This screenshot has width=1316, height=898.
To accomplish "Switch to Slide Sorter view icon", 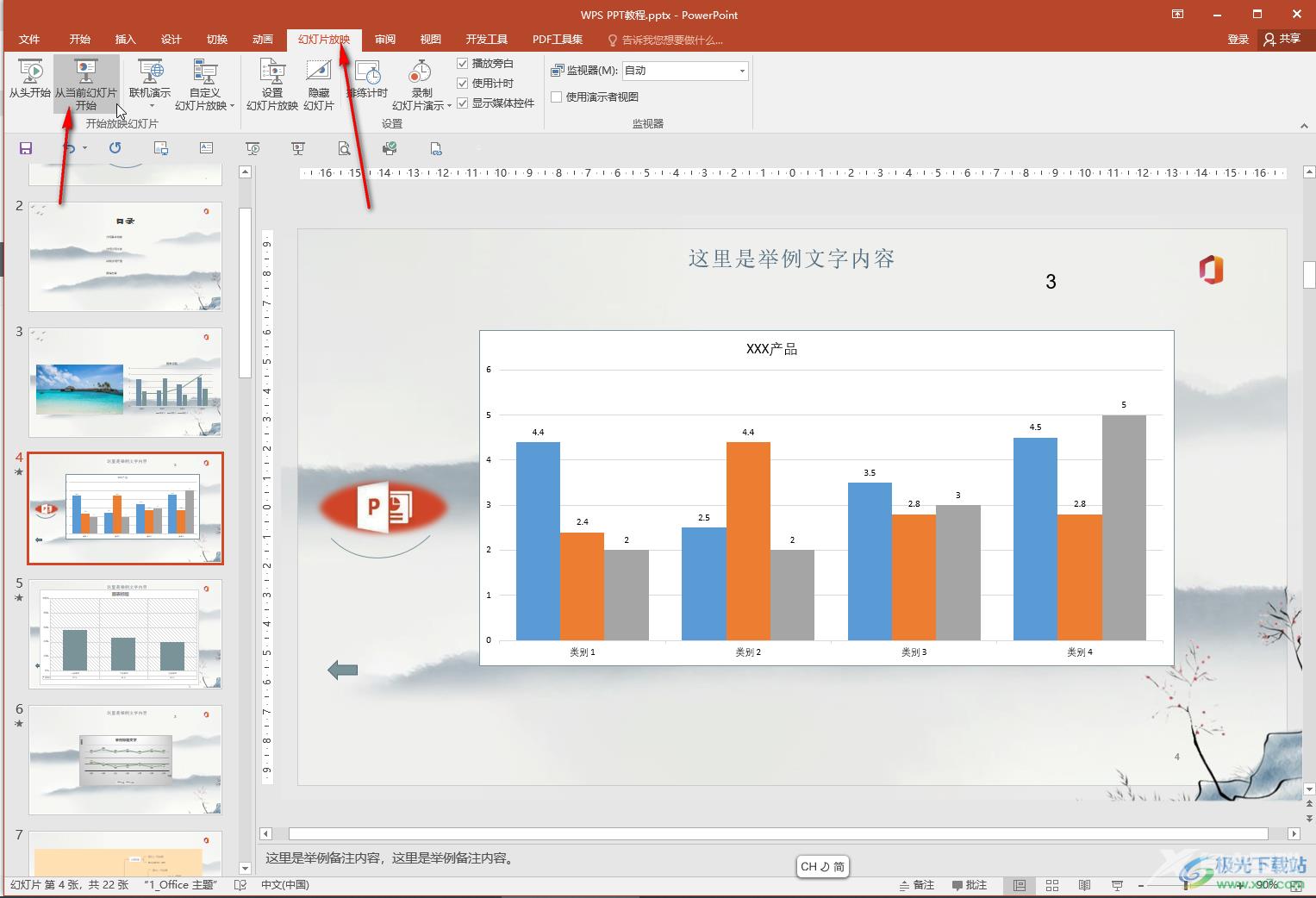I will pos(1052,885).
